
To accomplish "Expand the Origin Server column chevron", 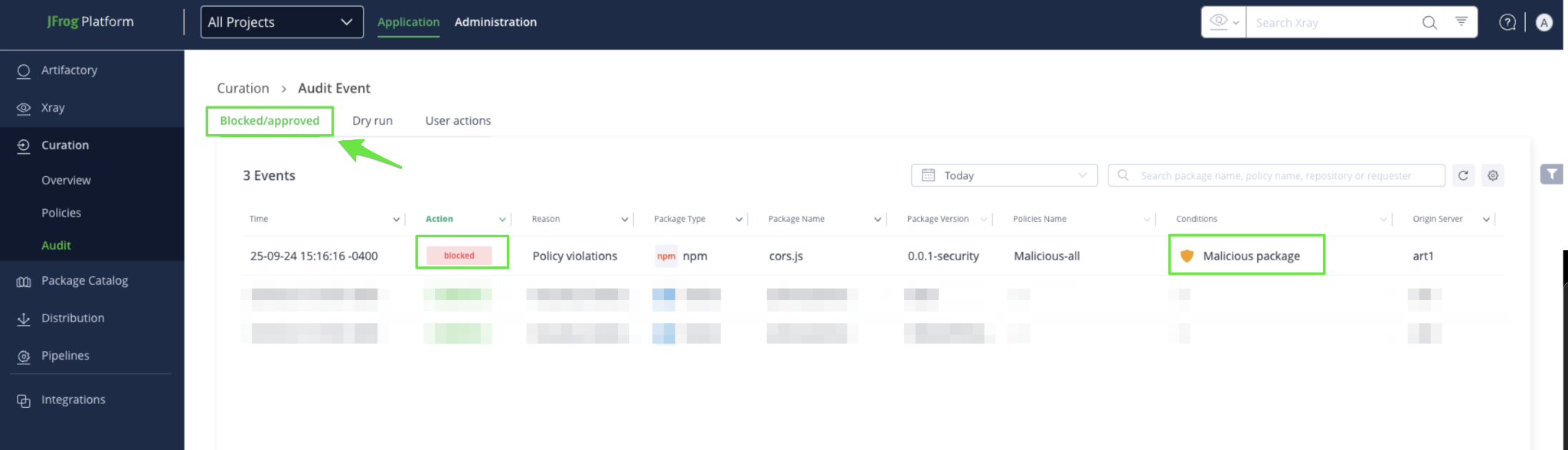I will click(x=1486, y=220).
